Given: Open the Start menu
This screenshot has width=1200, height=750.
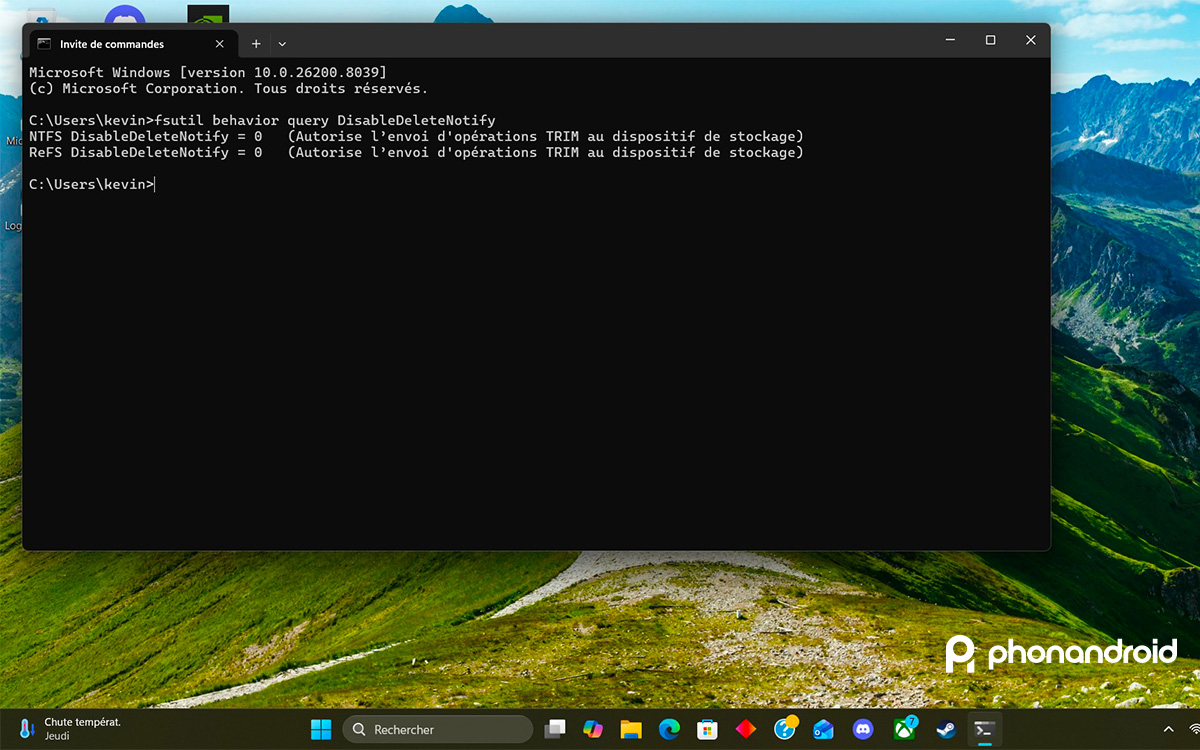Looking at the screenshot, I should pyautogui.click(x=321, y=729).
